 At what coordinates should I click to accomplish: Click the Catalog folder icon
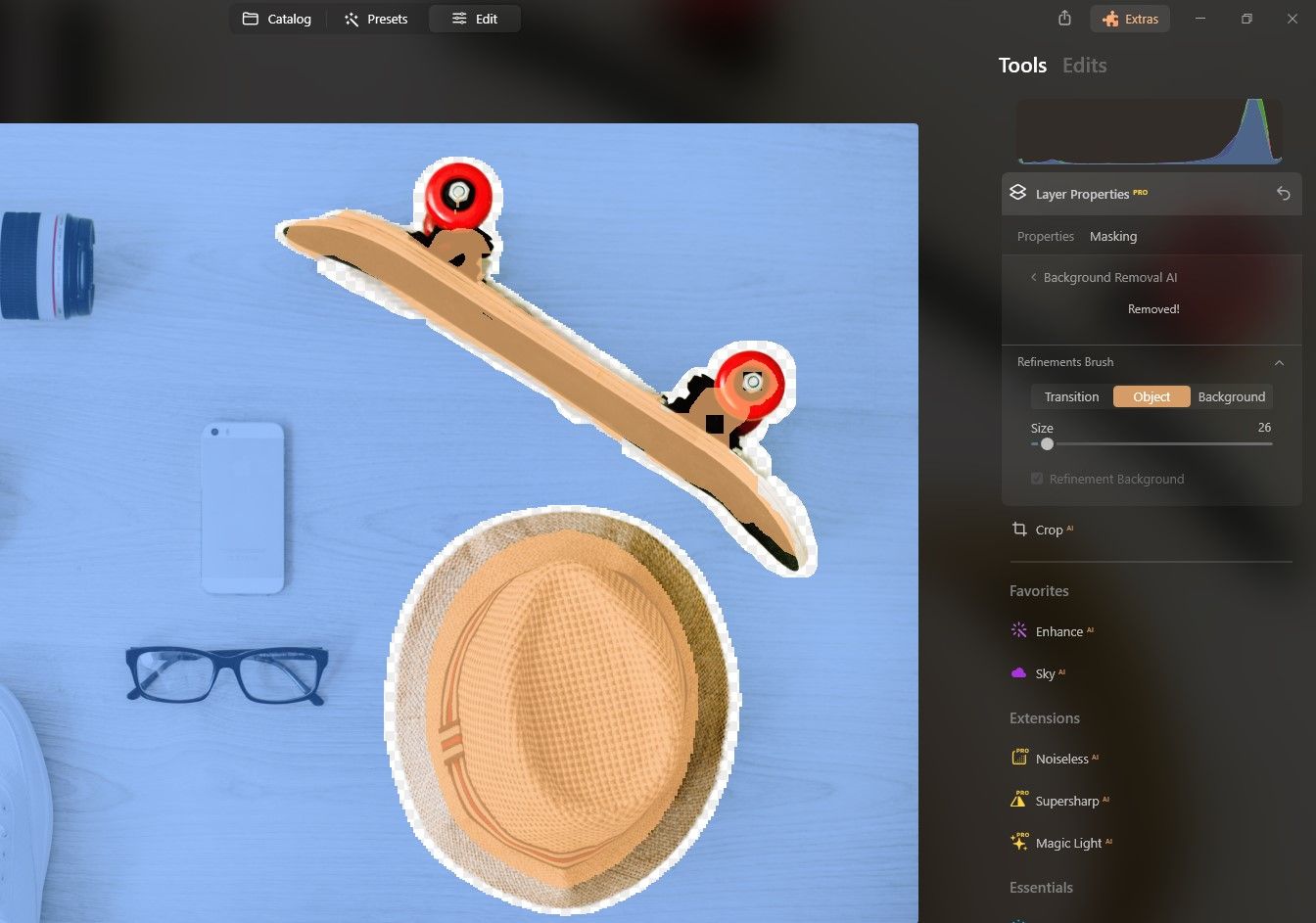[x=251, y=19]
